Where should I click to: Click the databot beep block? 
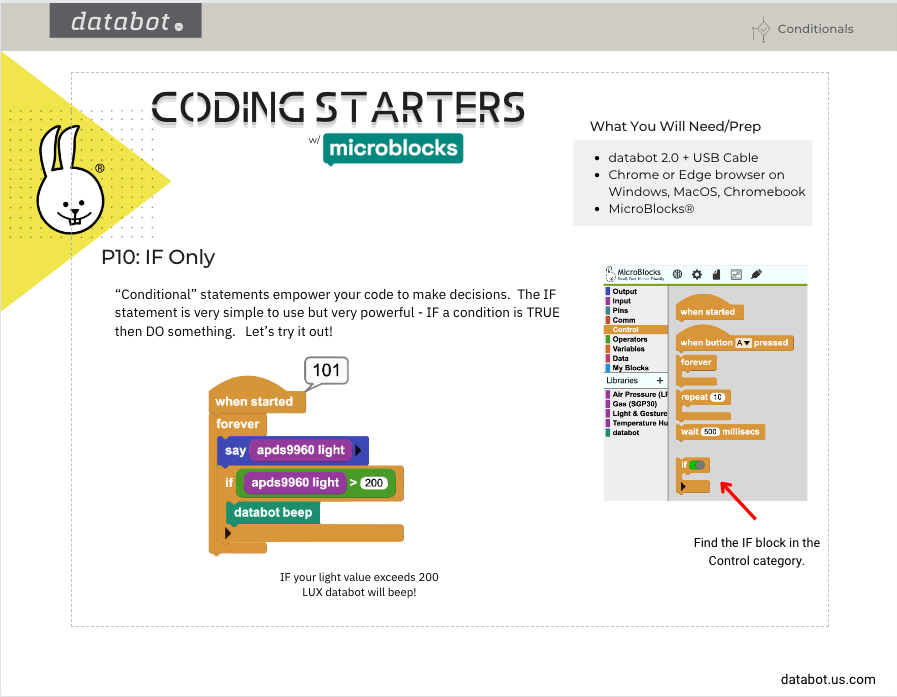[x=273, y=513]
